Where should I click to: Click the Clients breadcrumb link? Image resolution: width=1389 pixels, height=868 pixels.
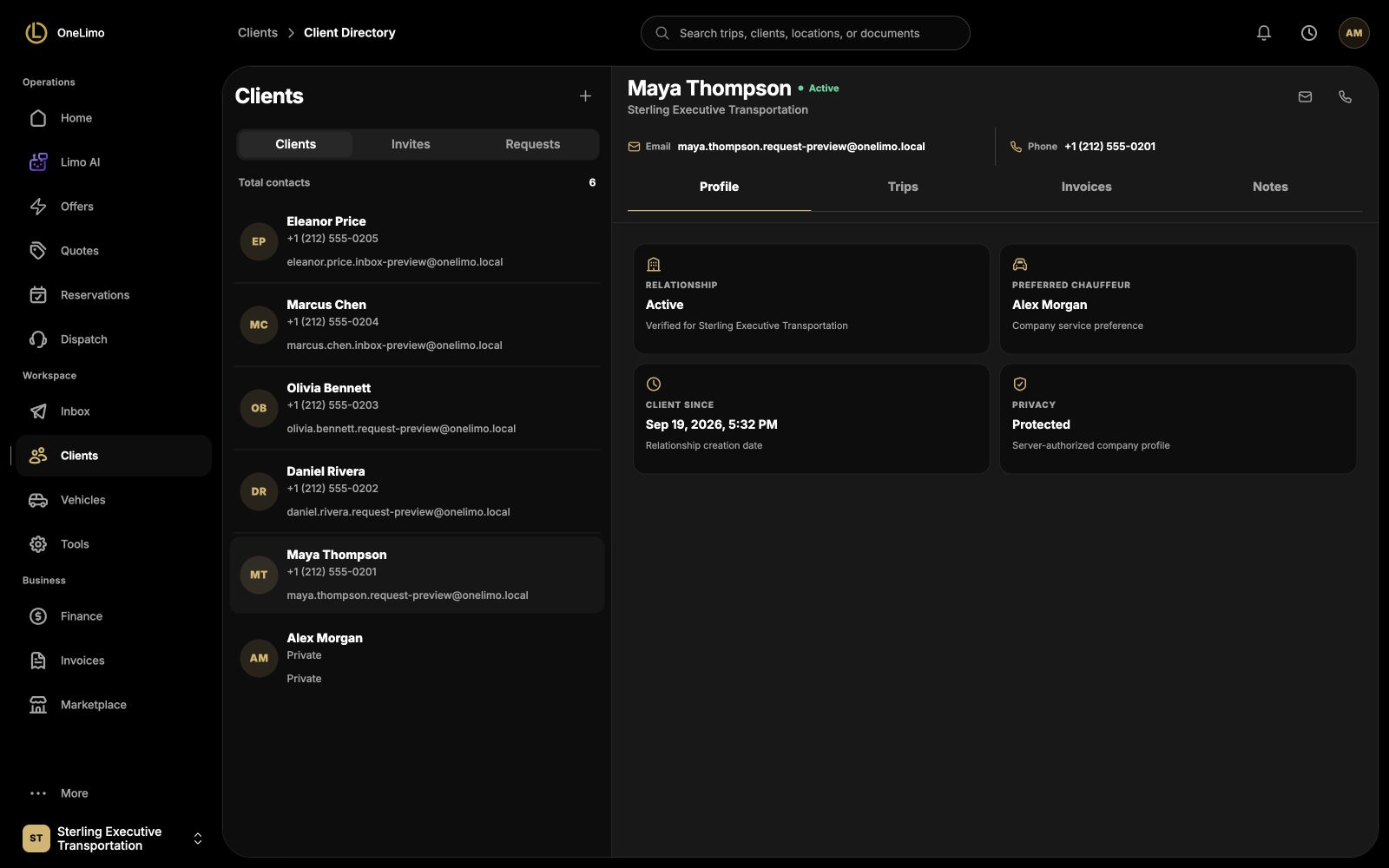[258, 33]
